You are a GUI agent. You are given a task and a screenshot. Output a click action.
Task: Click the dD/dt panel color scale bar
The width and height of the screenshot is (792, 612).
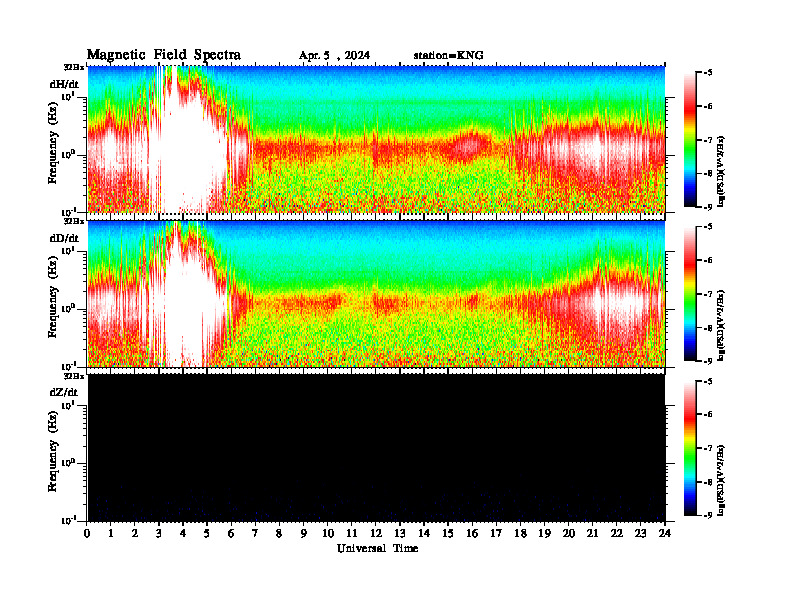tap(689, 294)
